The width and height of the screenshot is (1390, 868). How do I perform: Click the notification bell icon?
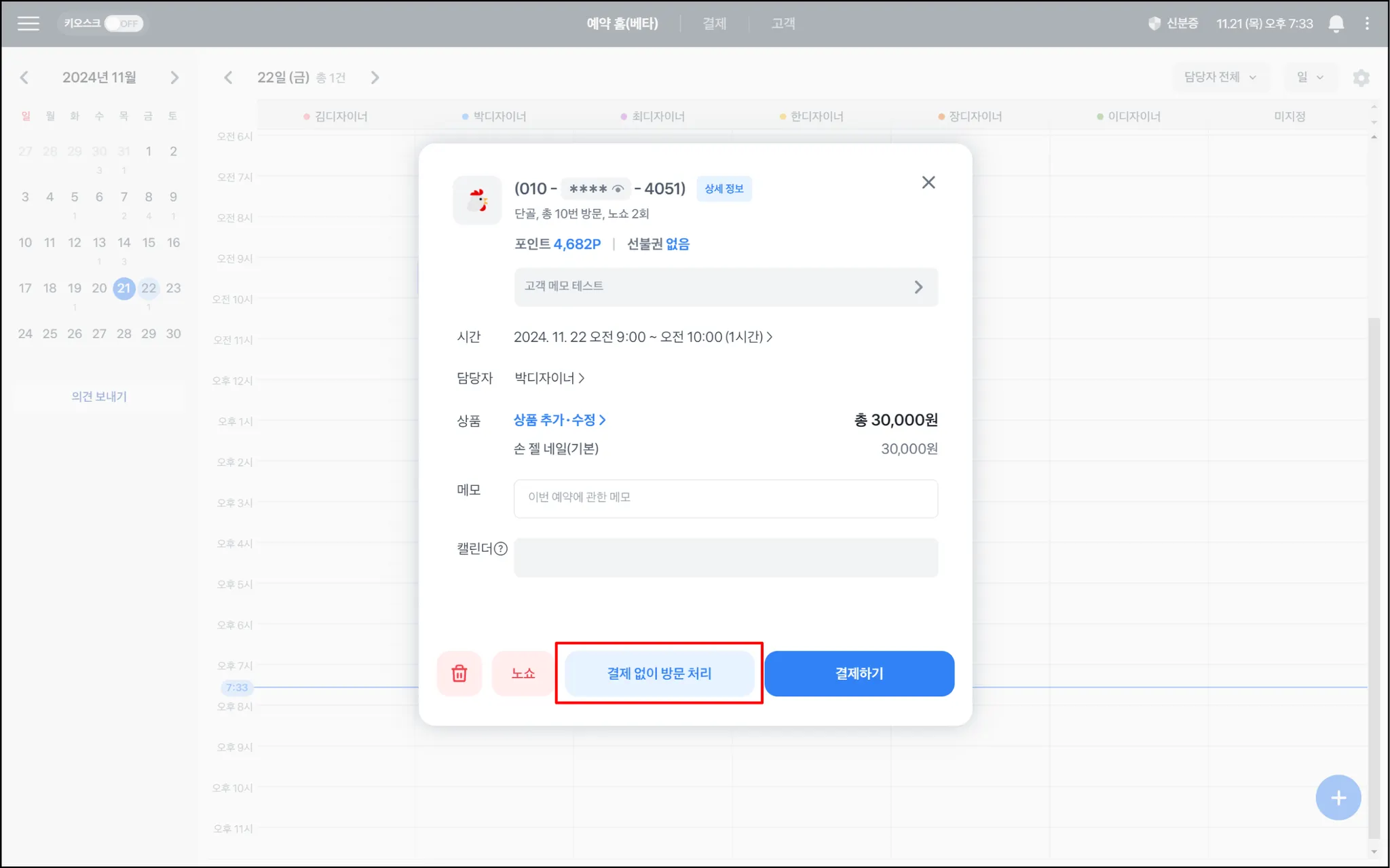coord(1336,24)
